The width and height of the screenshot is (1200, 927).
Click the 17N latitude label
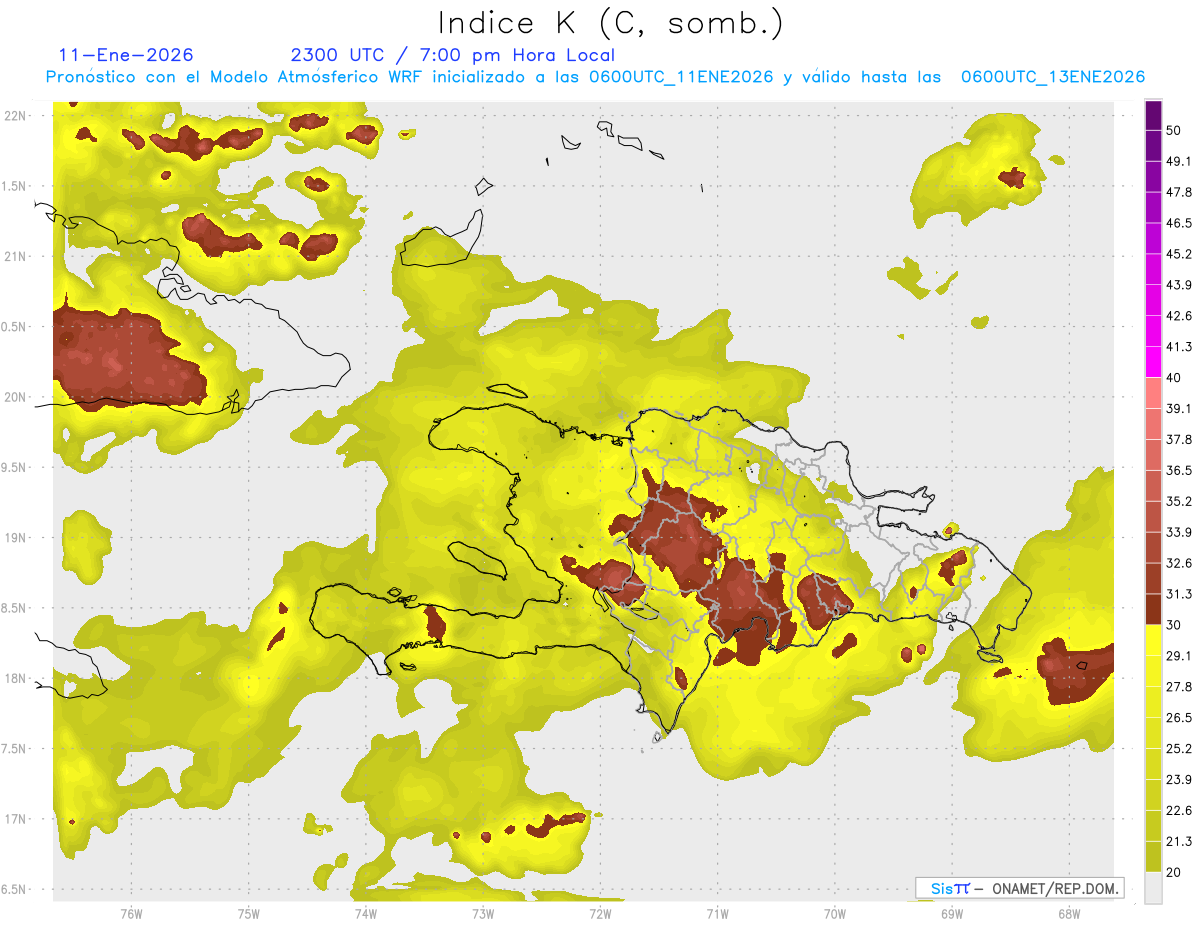point(15,820)
